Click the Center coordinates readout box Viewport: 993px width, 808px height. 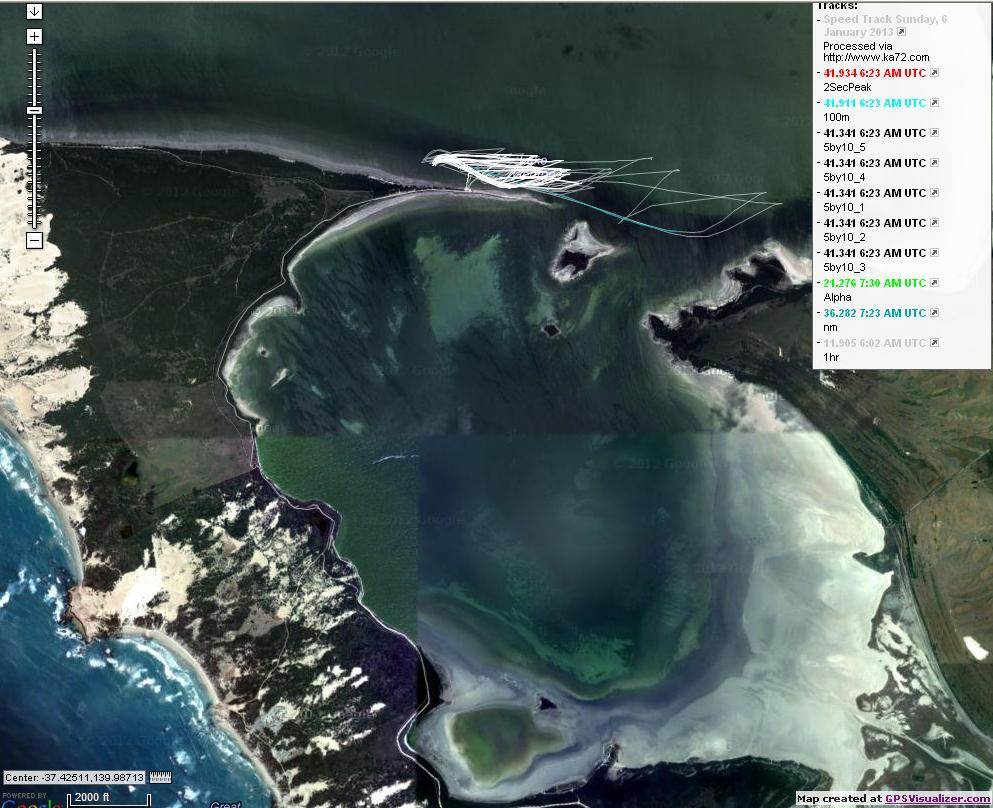[x=74, y=777]
